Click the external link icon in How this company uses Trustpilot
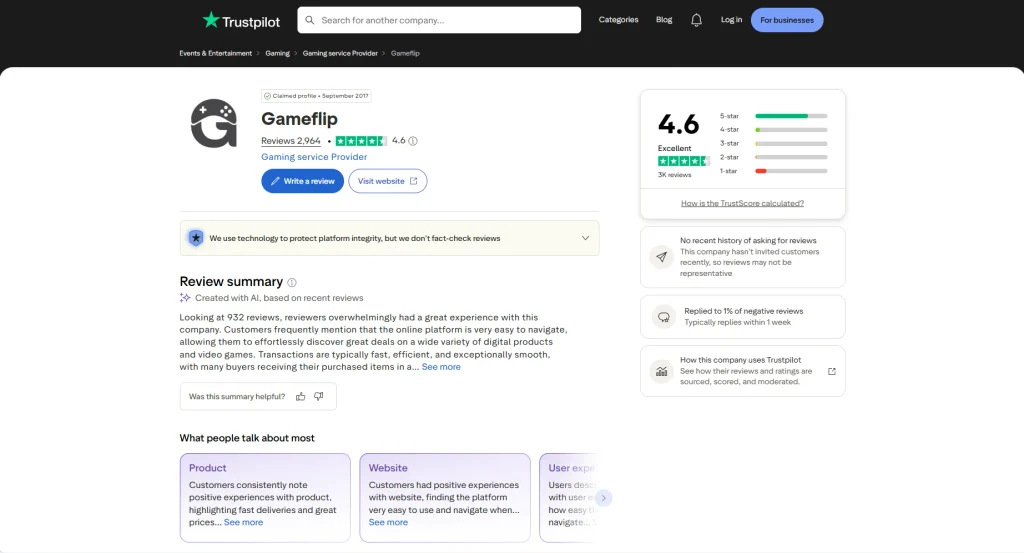 point(831,371)
